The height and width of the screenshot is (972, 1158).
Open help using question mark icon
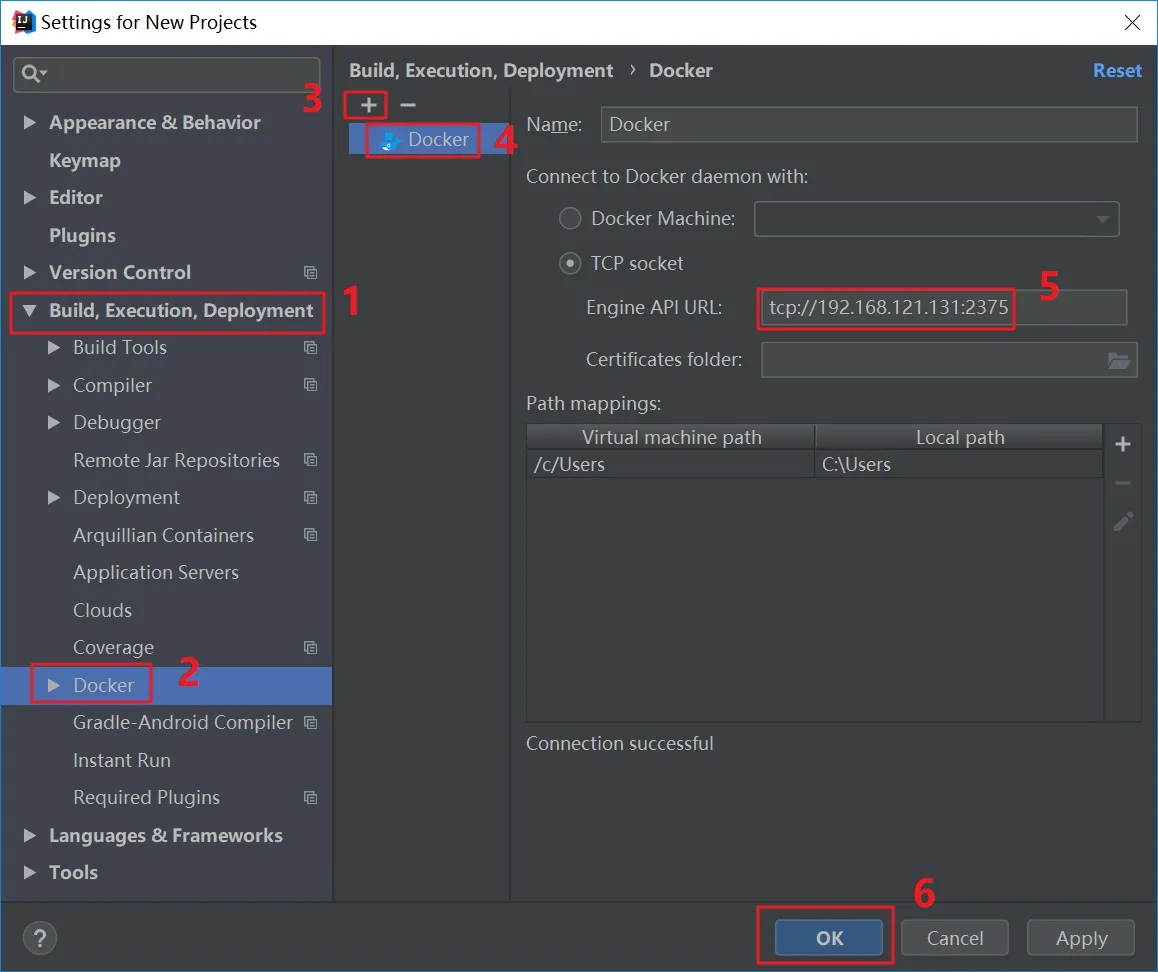point(40,938)
